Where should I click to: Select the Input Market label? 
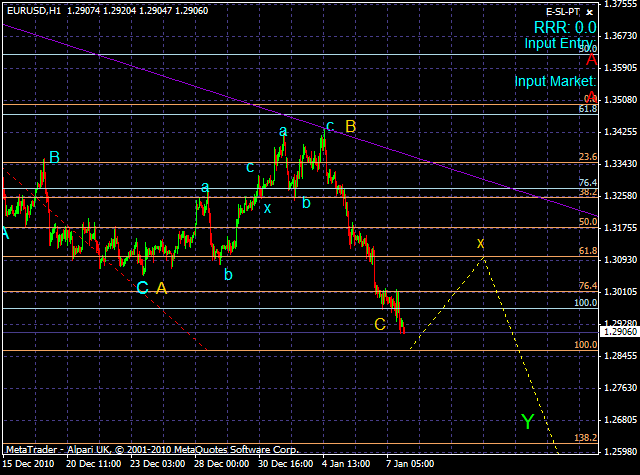[555, 81]
